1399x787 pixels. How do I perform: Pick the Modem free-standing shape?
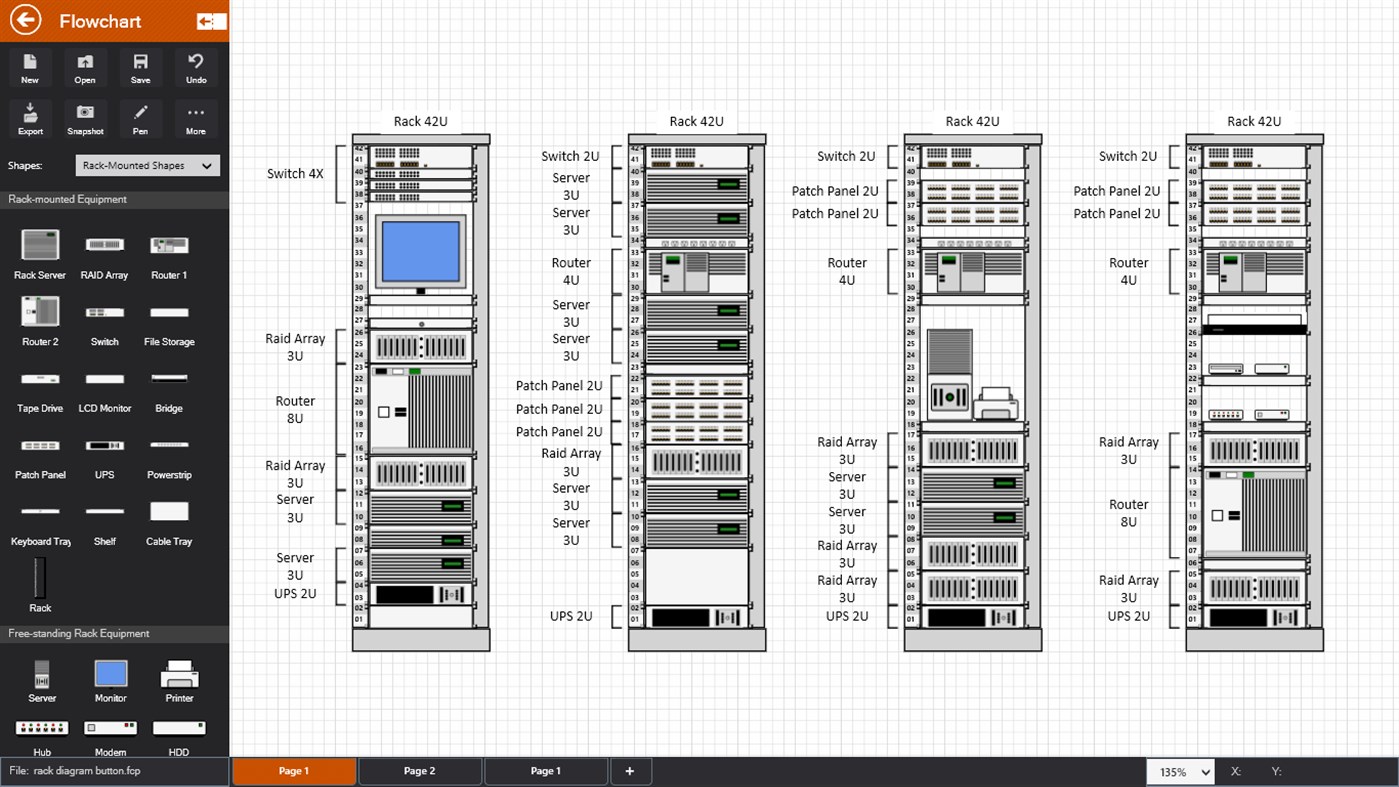click(109, 727)
